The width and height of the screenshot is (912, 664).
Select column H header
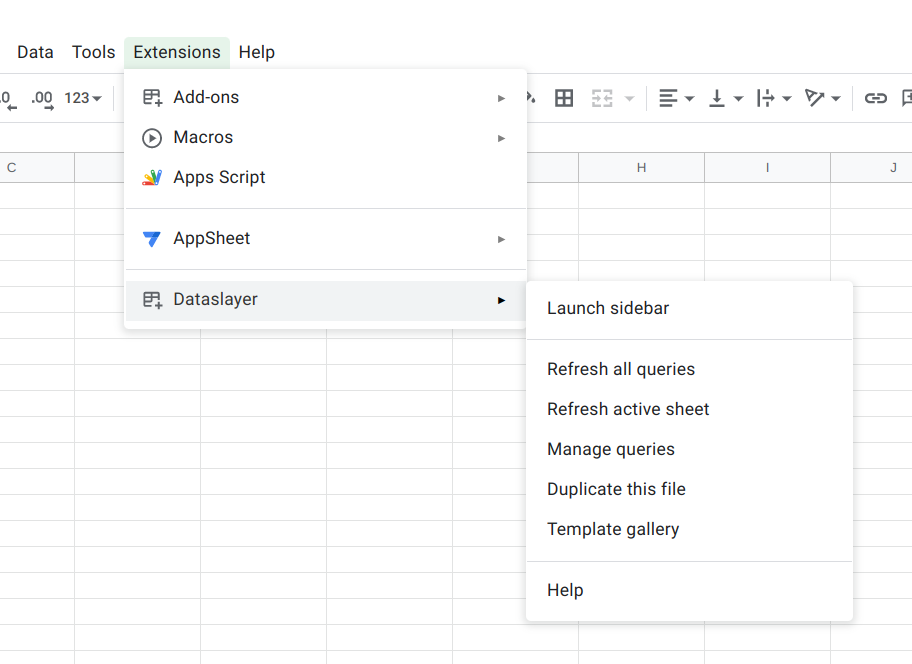pos(642,167)
